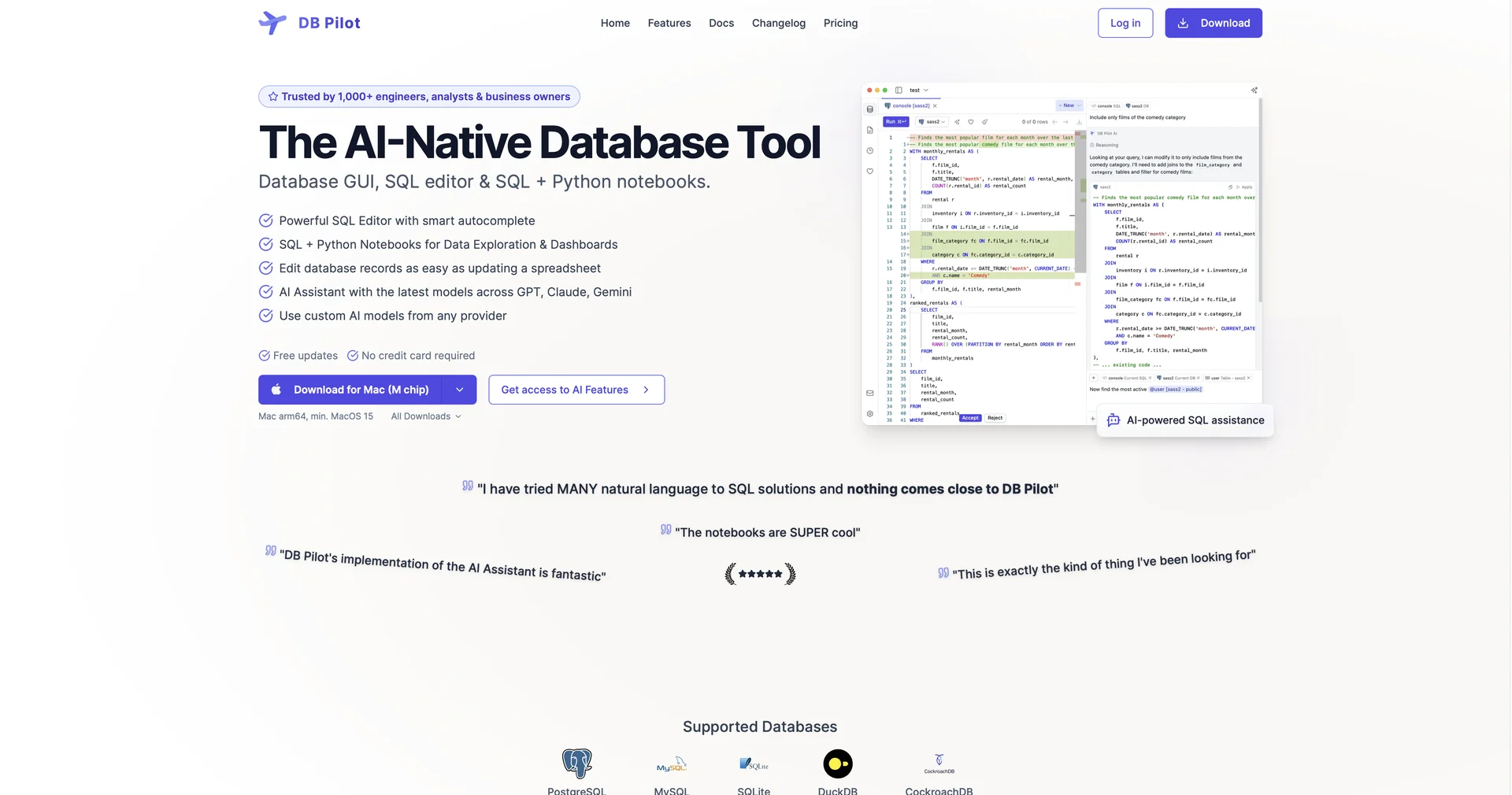
Task: Click the five-star laurel rating badge
Action: coord(760,574)
